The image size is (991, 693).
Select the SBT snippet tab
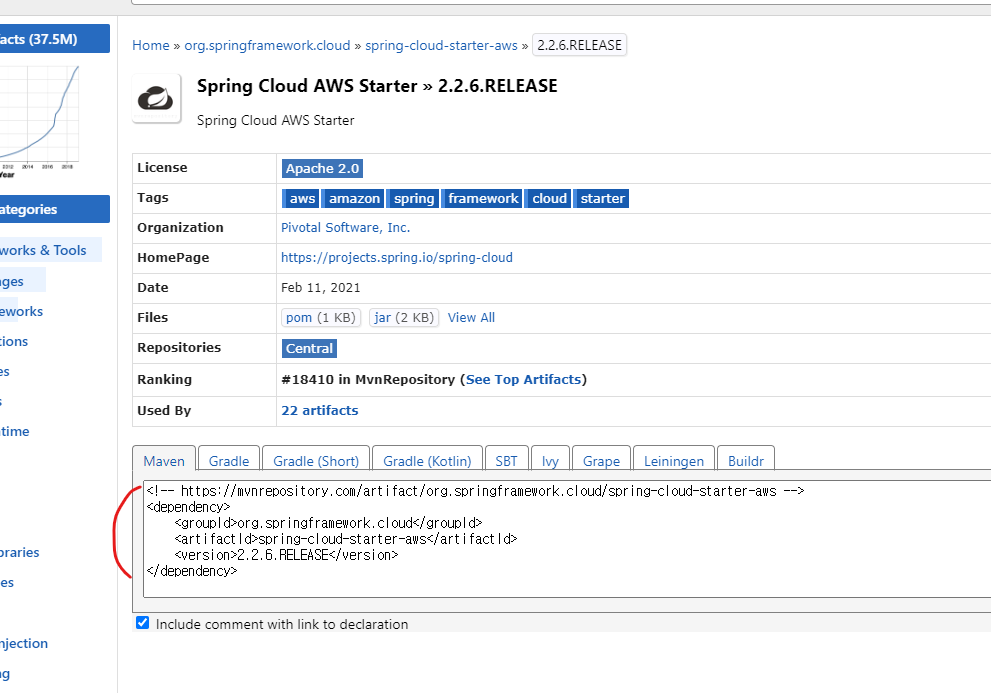tap(506, 460)
